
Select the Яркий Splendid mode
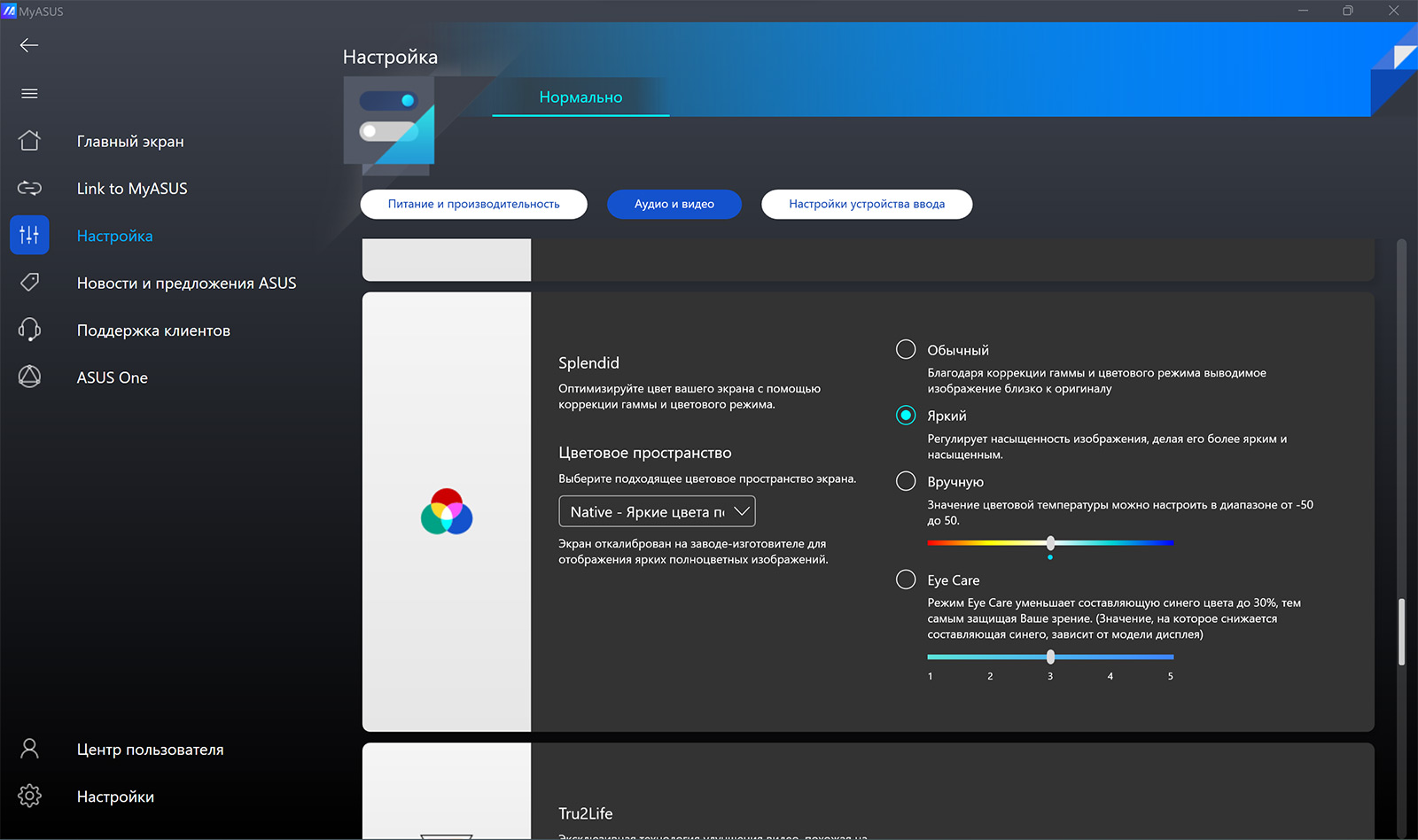pyautogui.click(x=906, y=415)
